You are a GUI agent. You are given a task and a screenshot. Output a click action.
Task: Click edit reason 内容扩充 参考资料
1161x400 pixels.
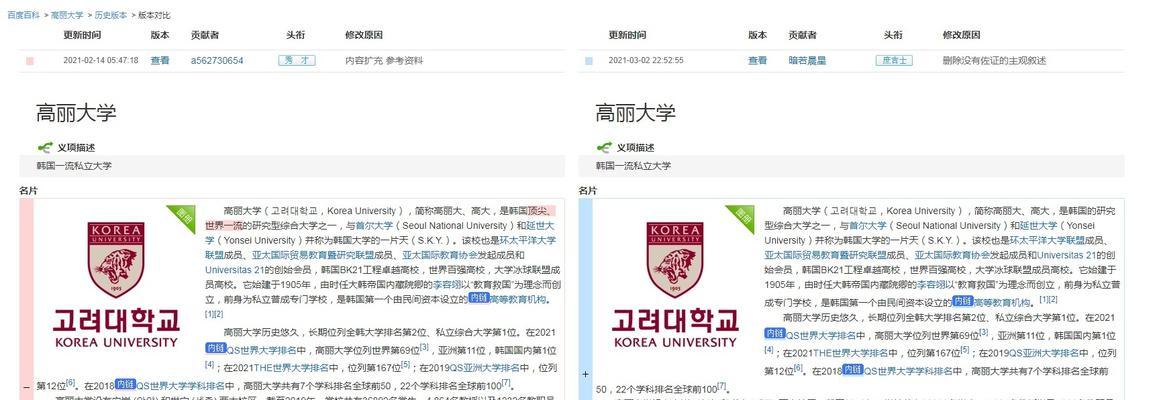tap(384, 61)
